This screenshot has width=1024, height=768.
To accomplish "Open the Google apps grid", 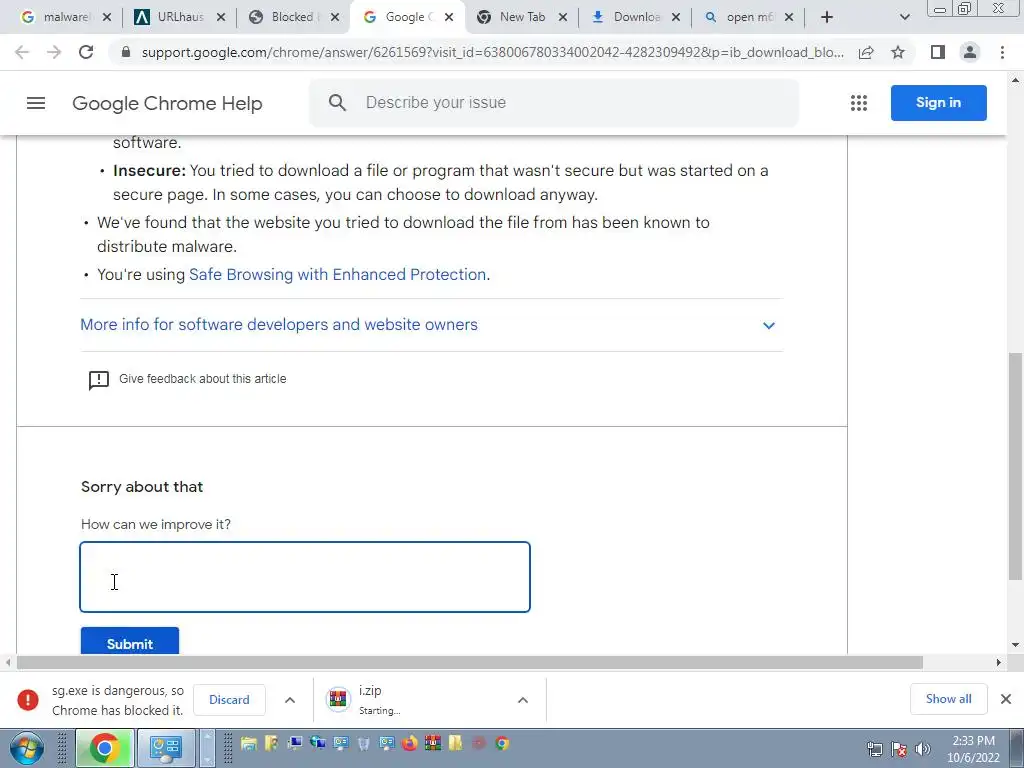I will [859, 103].
